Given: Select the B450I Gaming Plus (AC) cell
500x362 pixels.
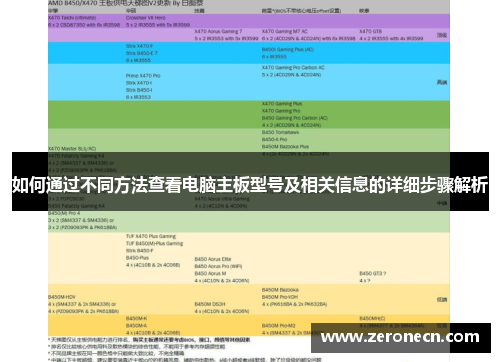Looking at the screenshot, I should coord(287,49).
